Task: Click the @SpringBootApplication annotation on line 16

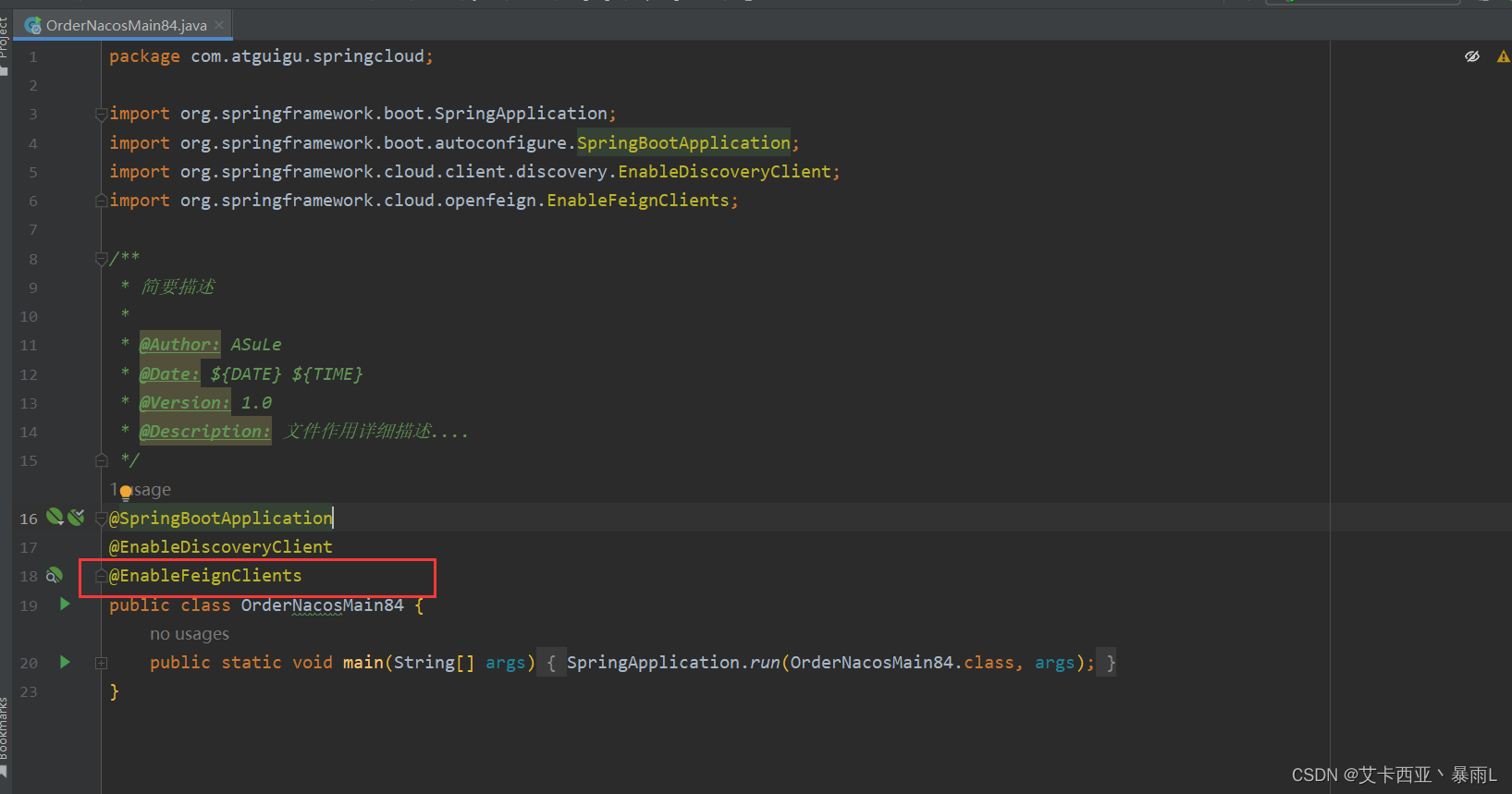Action: (221, 519)
